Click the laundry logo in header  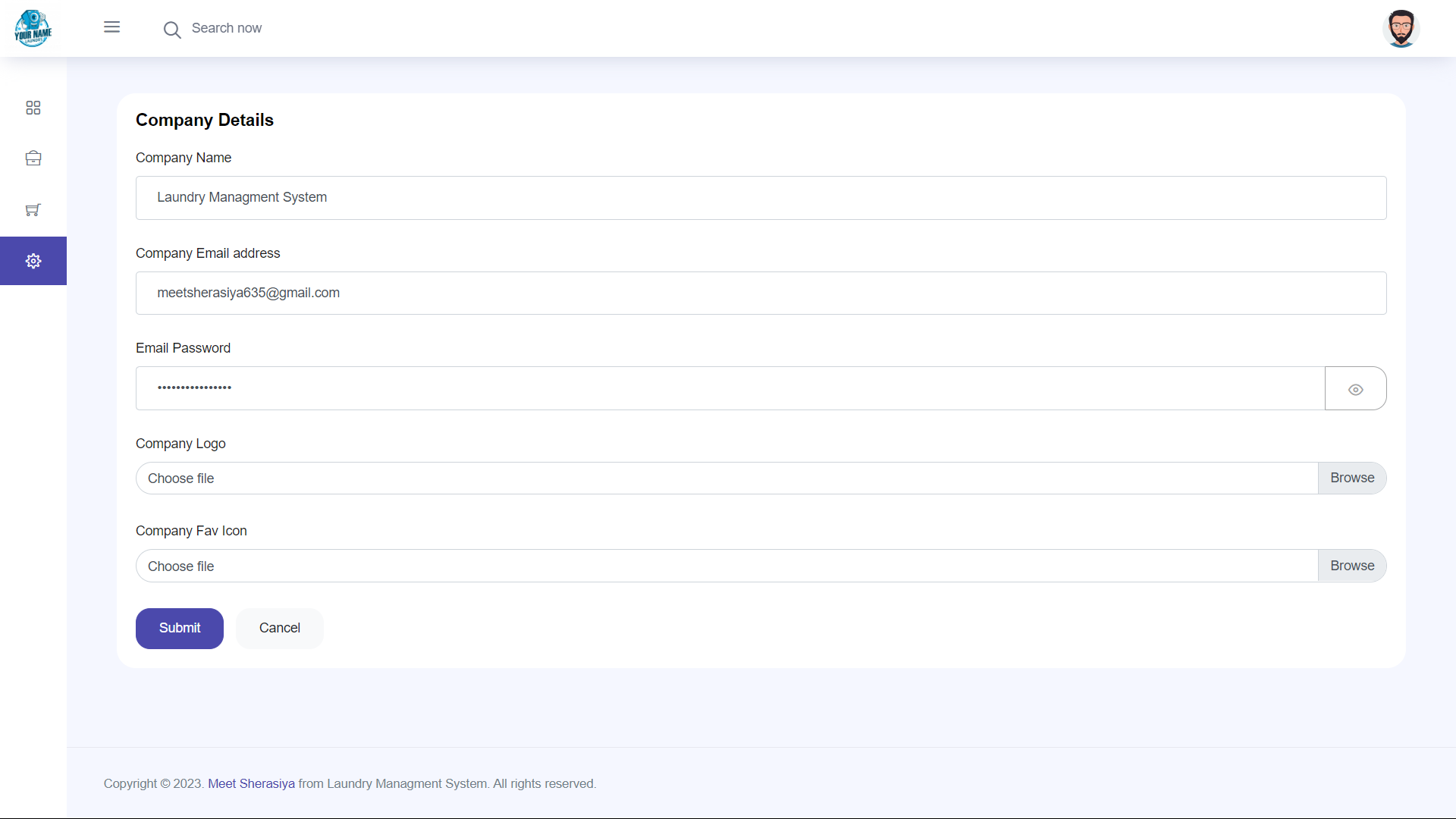[33, 28]
